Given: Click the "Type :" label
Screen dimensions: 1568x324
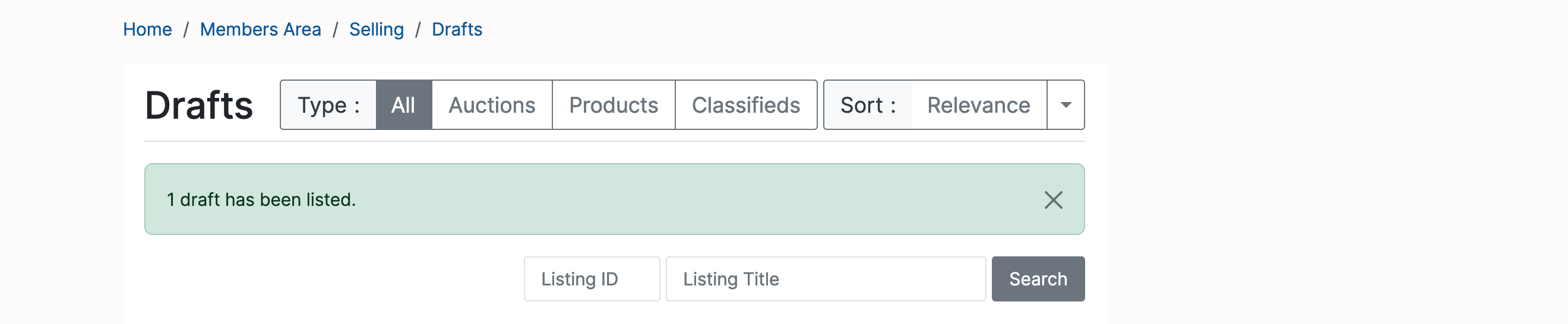Looking at the screenshot, I should (x=328, y=105).
